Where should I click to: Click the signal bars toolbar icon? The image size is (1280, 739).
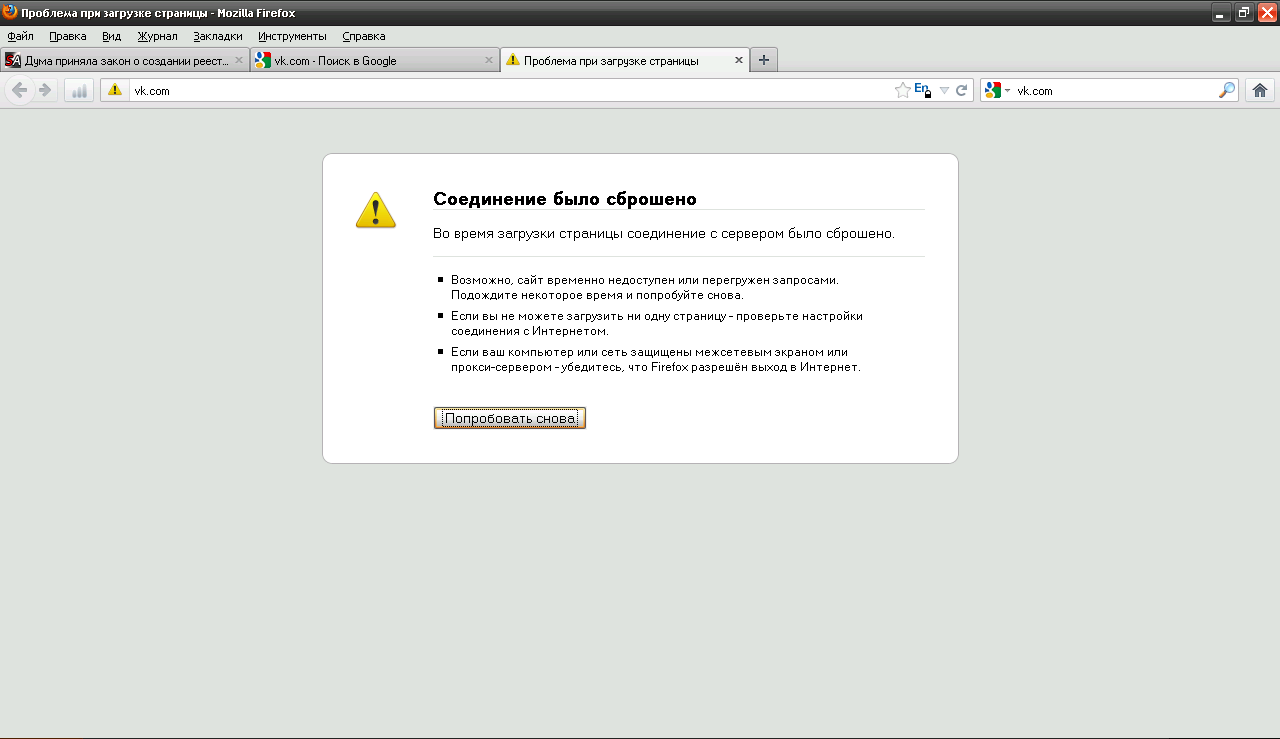[x=79, y=90]
